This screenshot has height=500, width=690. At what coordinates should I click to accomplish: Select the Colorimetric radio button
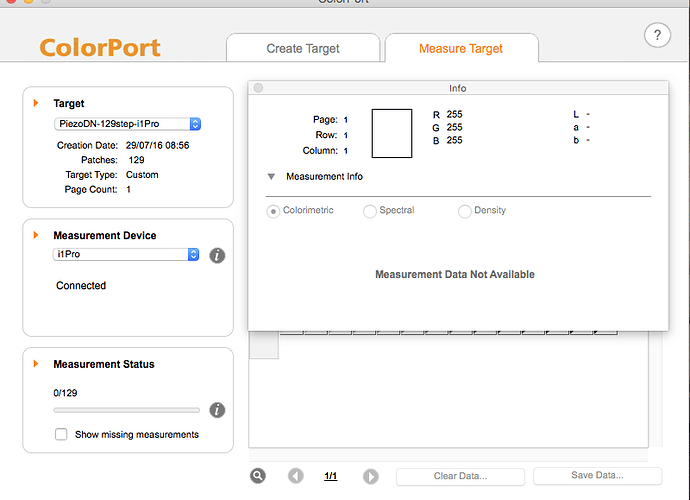273,211
